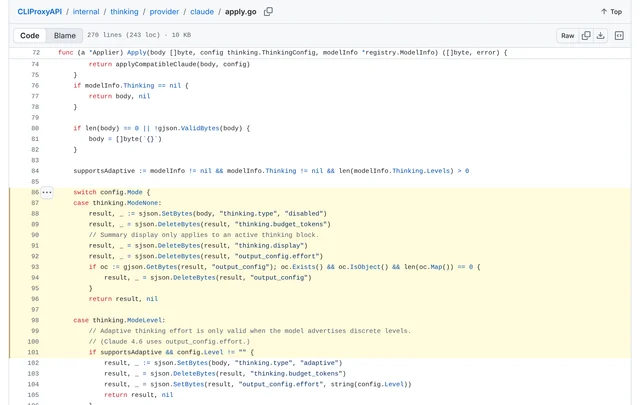The width and height of the screenshot is (640, 405).
Task: Click DeleteBytes symbol on line 89
Action: pos(179,224)
